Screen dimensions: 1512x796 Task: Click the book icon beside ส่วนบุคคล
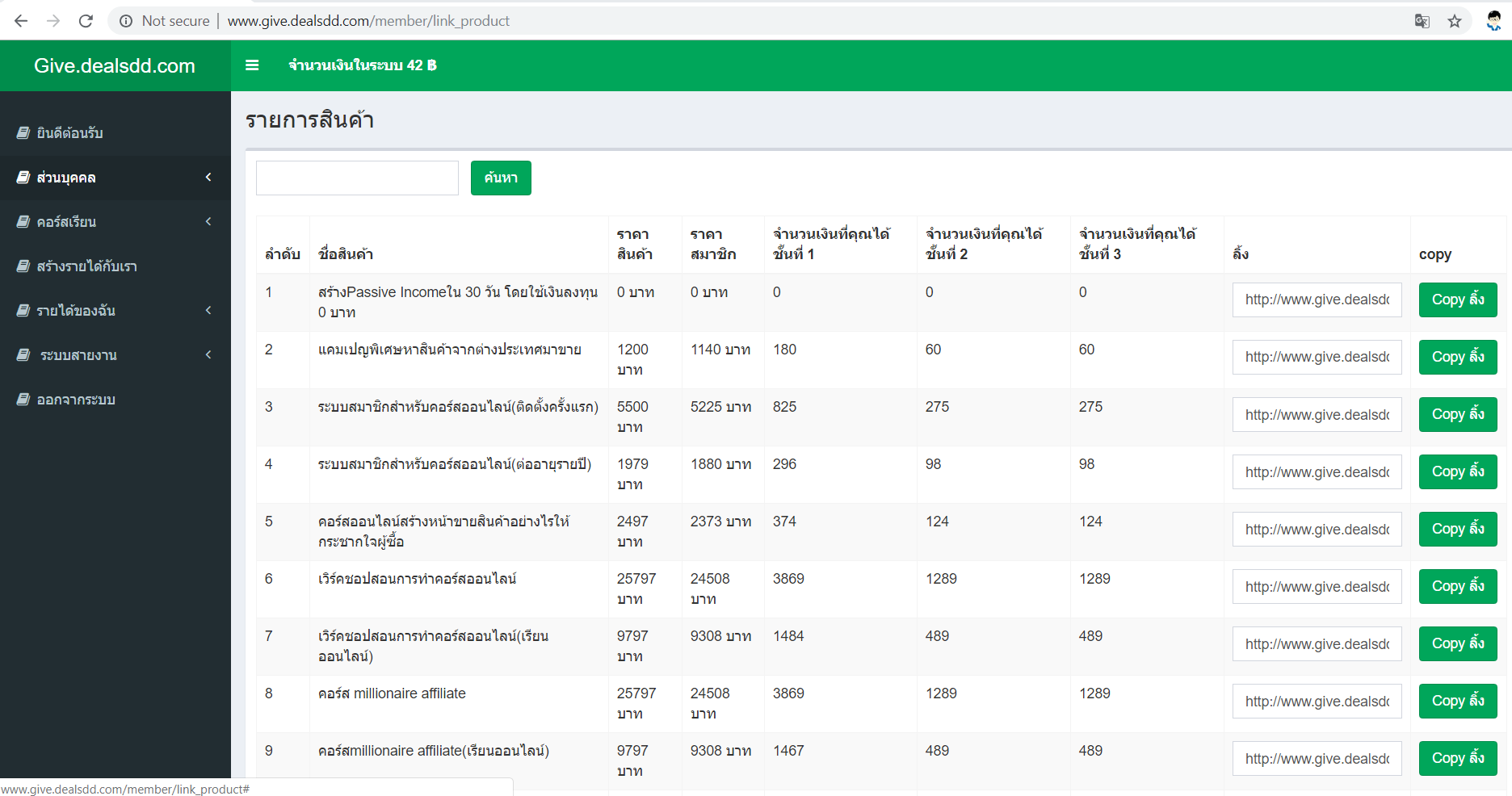pyautogui.click(x=23, y=177)
